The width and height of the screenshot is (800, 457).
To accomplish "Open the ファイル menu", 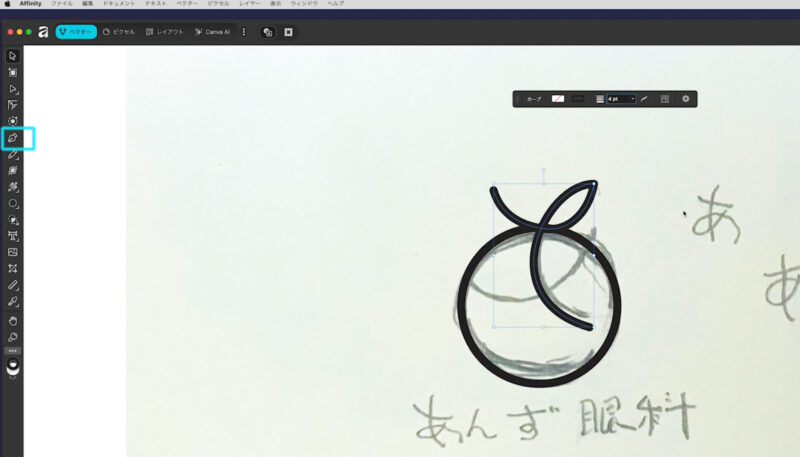I will (x=61, y=4).
